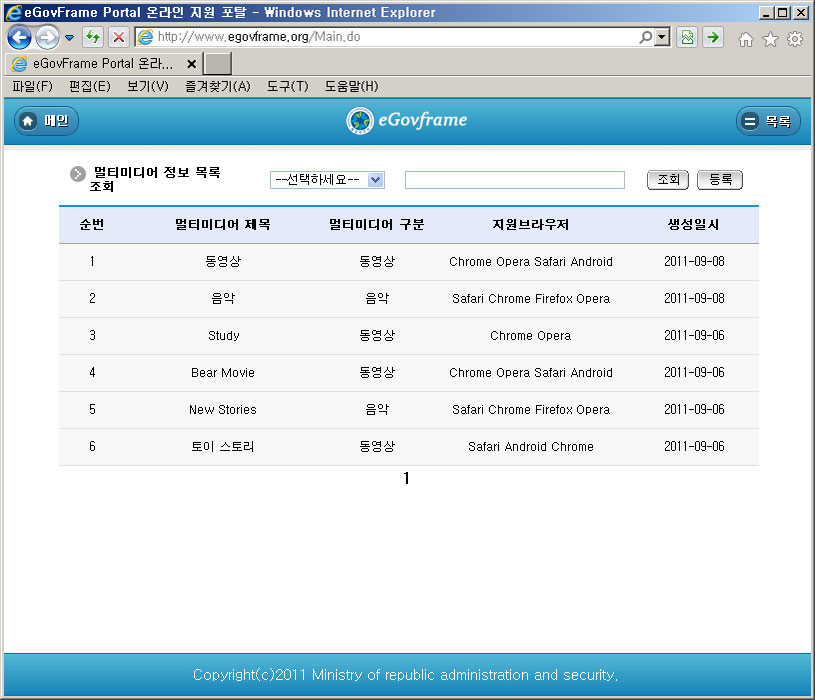
Task: Open the 파일(F) menu
Action: [x=32, y=87]
